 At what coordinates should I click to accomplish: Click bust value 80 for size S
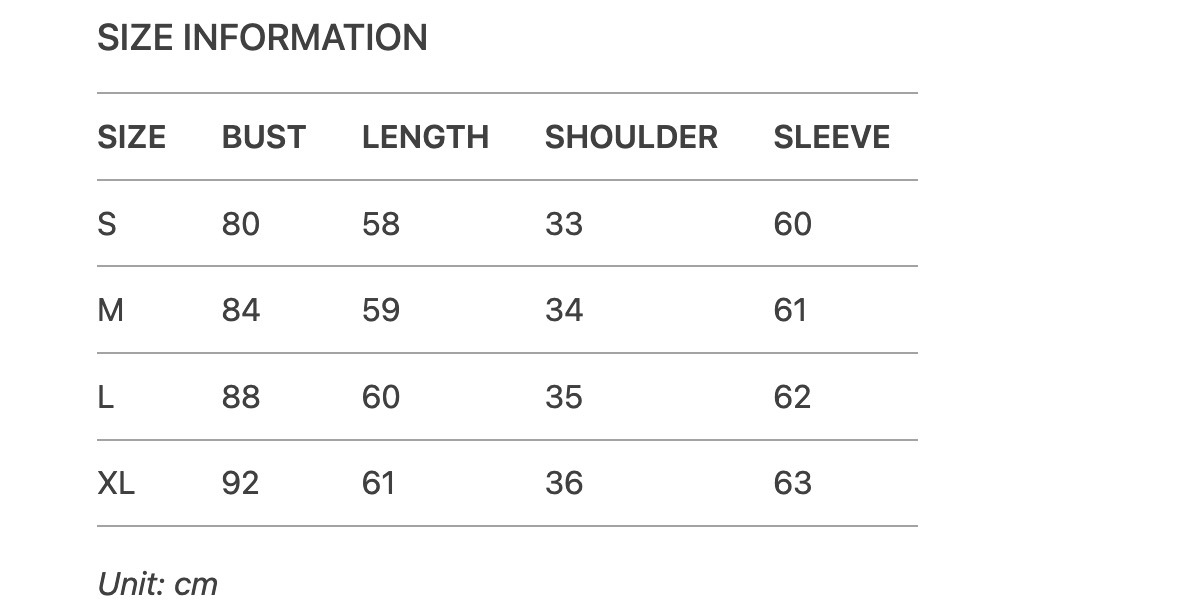point(240,224)
